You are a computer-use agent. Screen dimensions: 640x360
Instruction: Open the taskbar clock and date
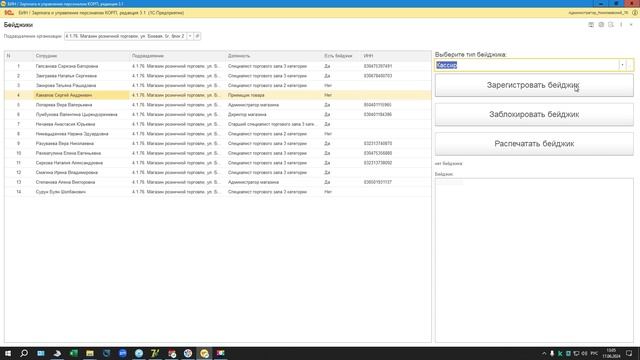pyautogui.click(x=611, y=353)
